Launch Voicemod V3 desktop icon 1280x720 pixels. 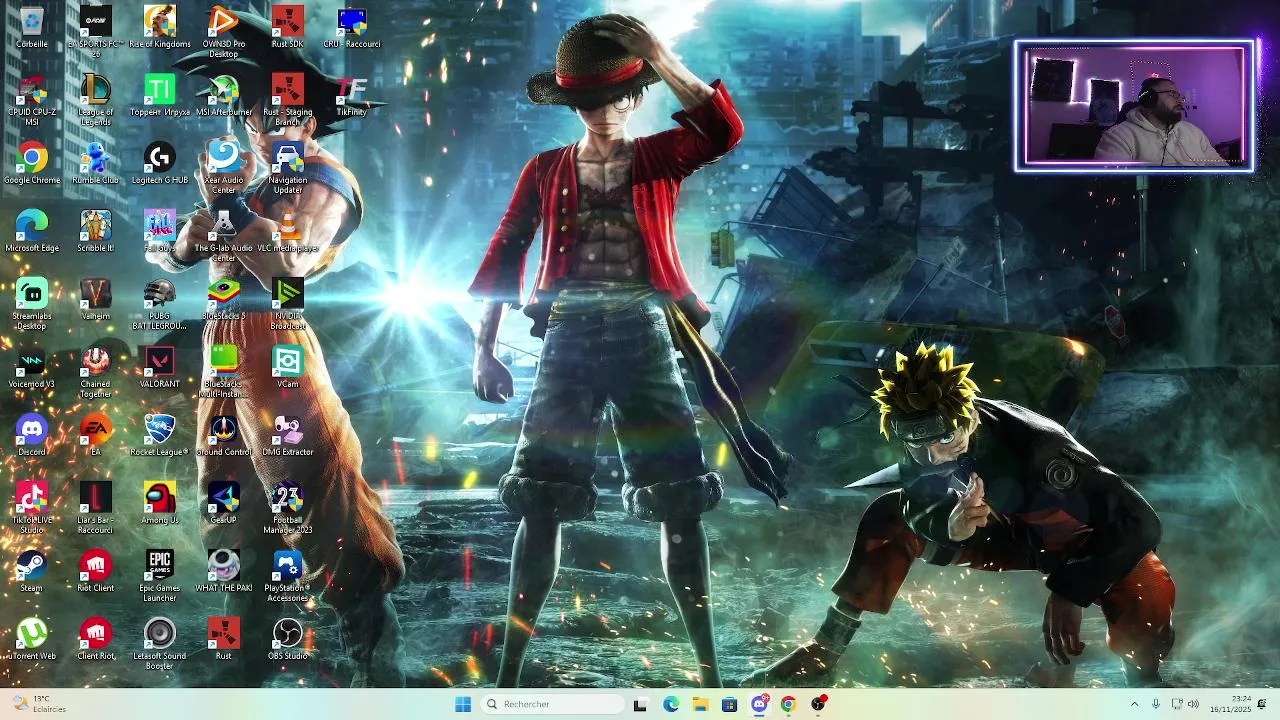[32, 367]
